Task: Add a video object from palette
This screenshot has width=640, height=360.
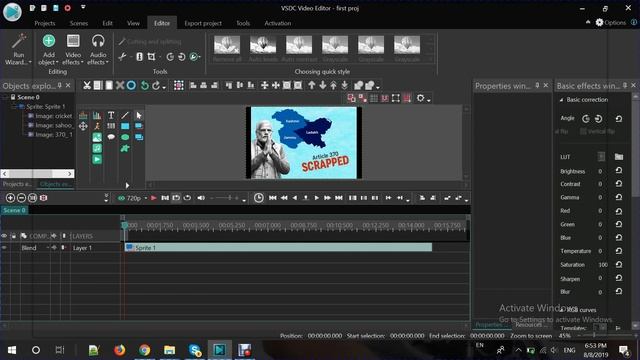Action: tap(97, 159)
